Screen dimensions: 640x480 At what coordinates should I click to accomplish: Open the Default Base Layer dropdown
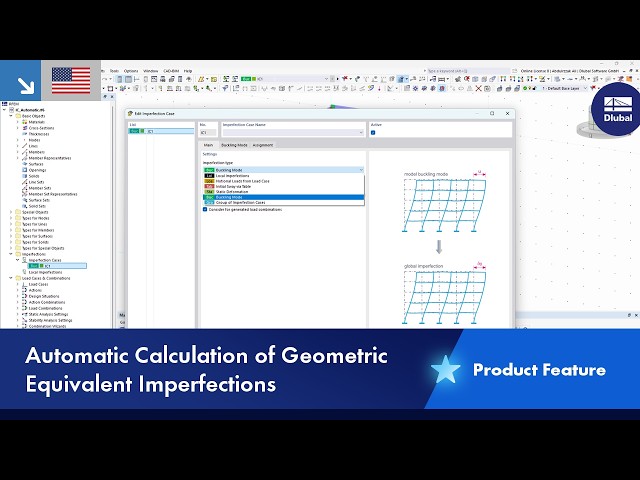point(585,88)
